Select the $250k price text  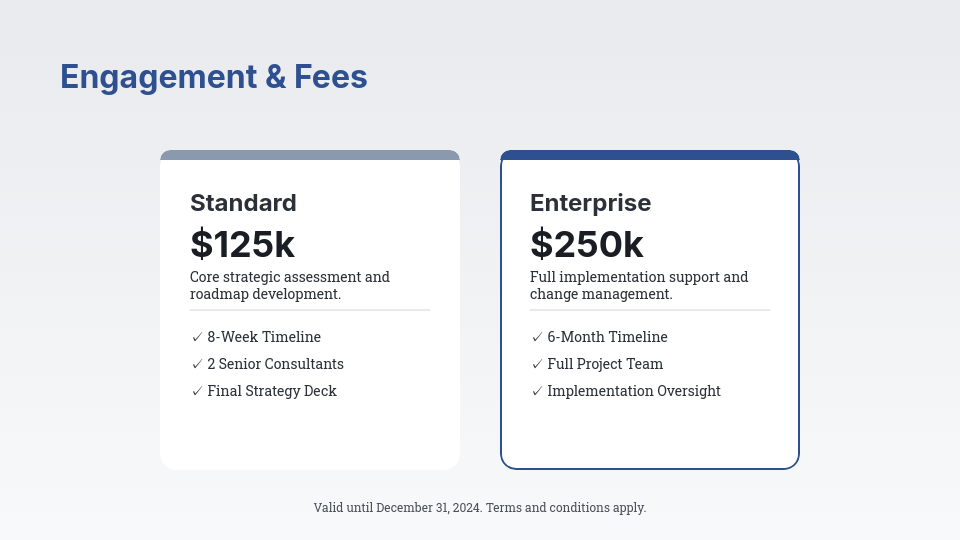586,245
